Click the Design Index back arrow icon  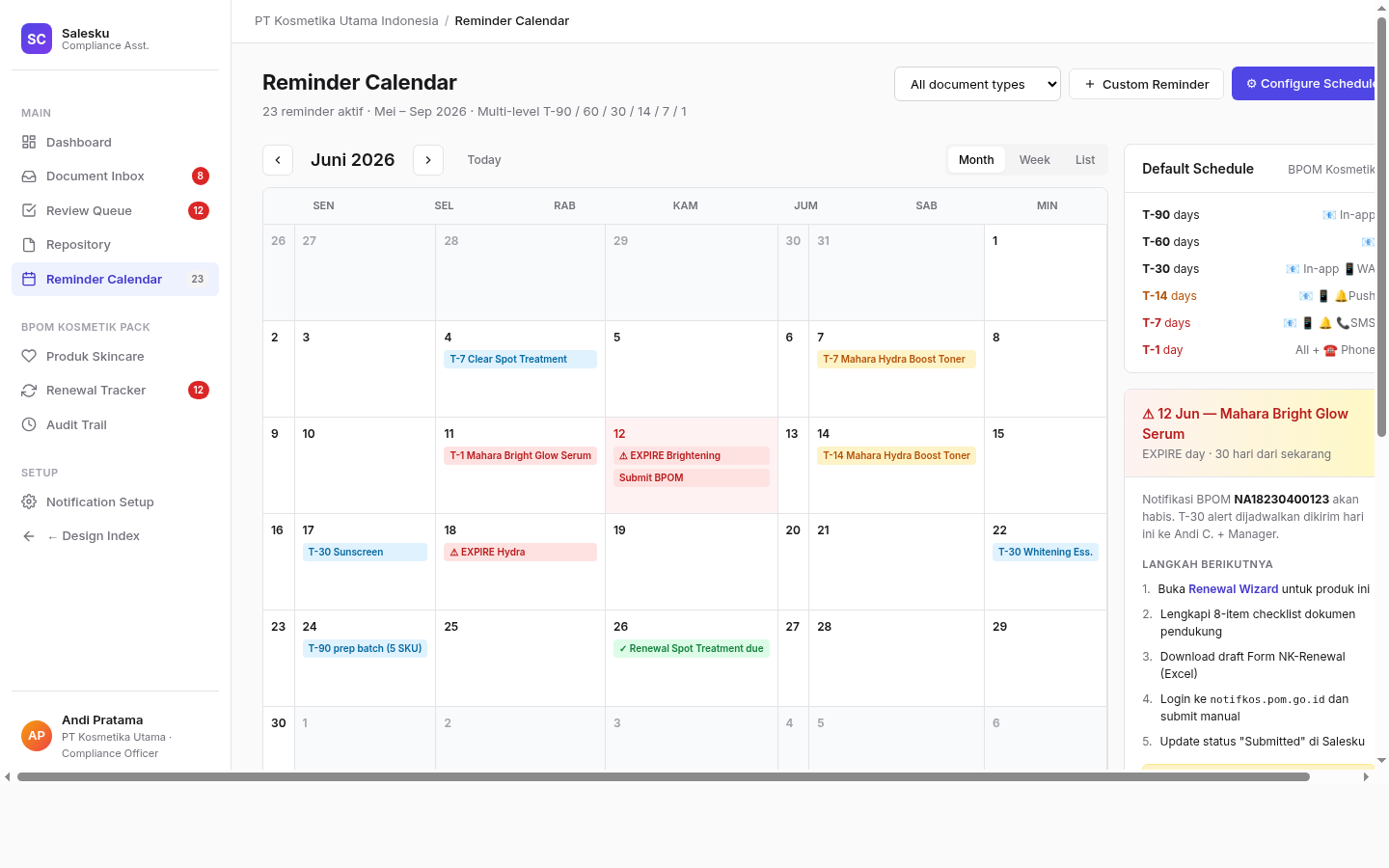tap(29, 536)
